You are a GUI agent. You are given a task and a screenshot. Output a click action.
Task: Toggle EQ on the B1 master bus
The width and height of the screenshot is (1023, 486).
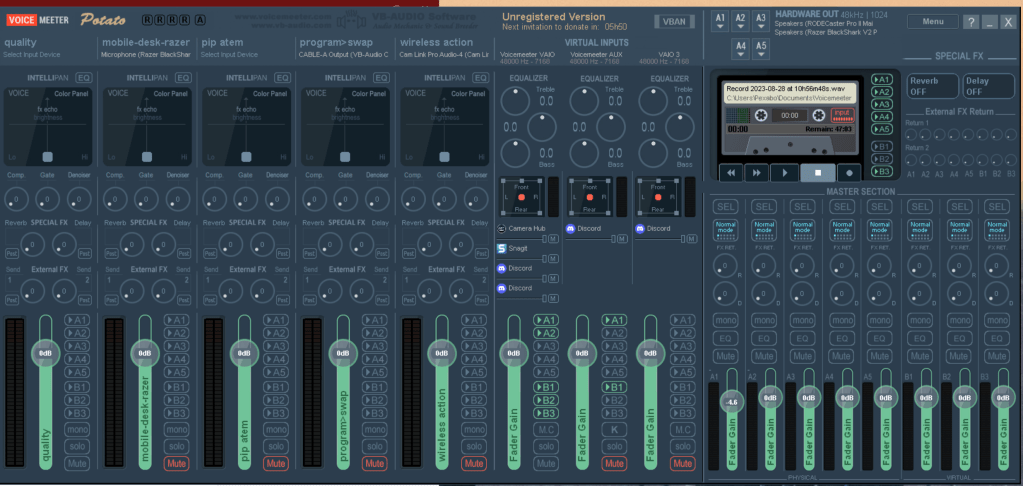919,339
